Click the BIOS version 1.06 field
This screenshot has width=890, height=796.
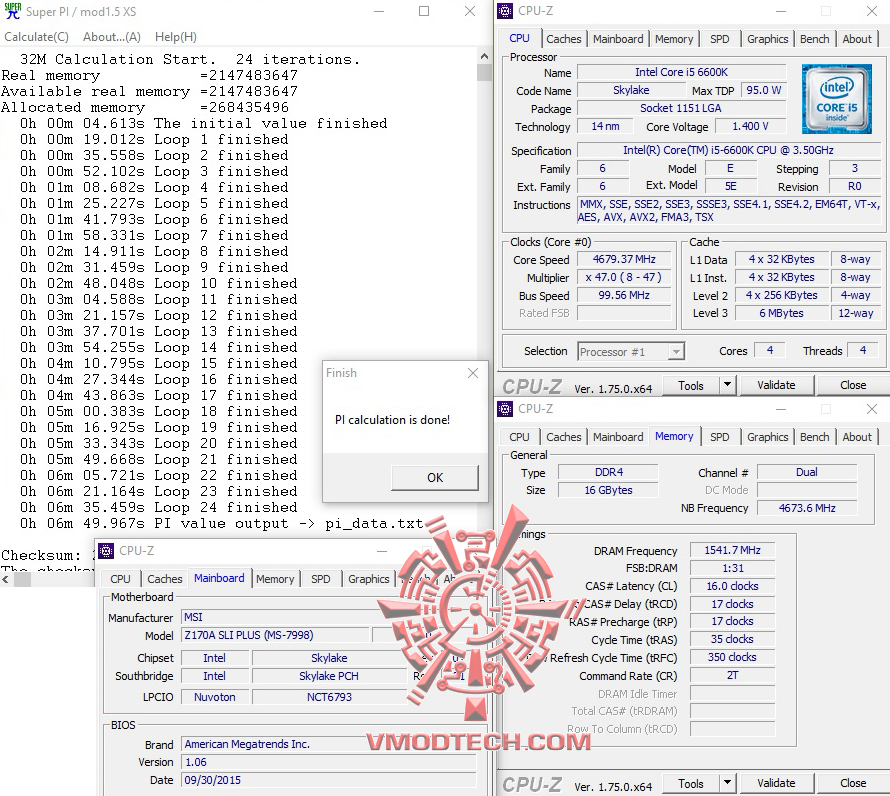point(329,762)
